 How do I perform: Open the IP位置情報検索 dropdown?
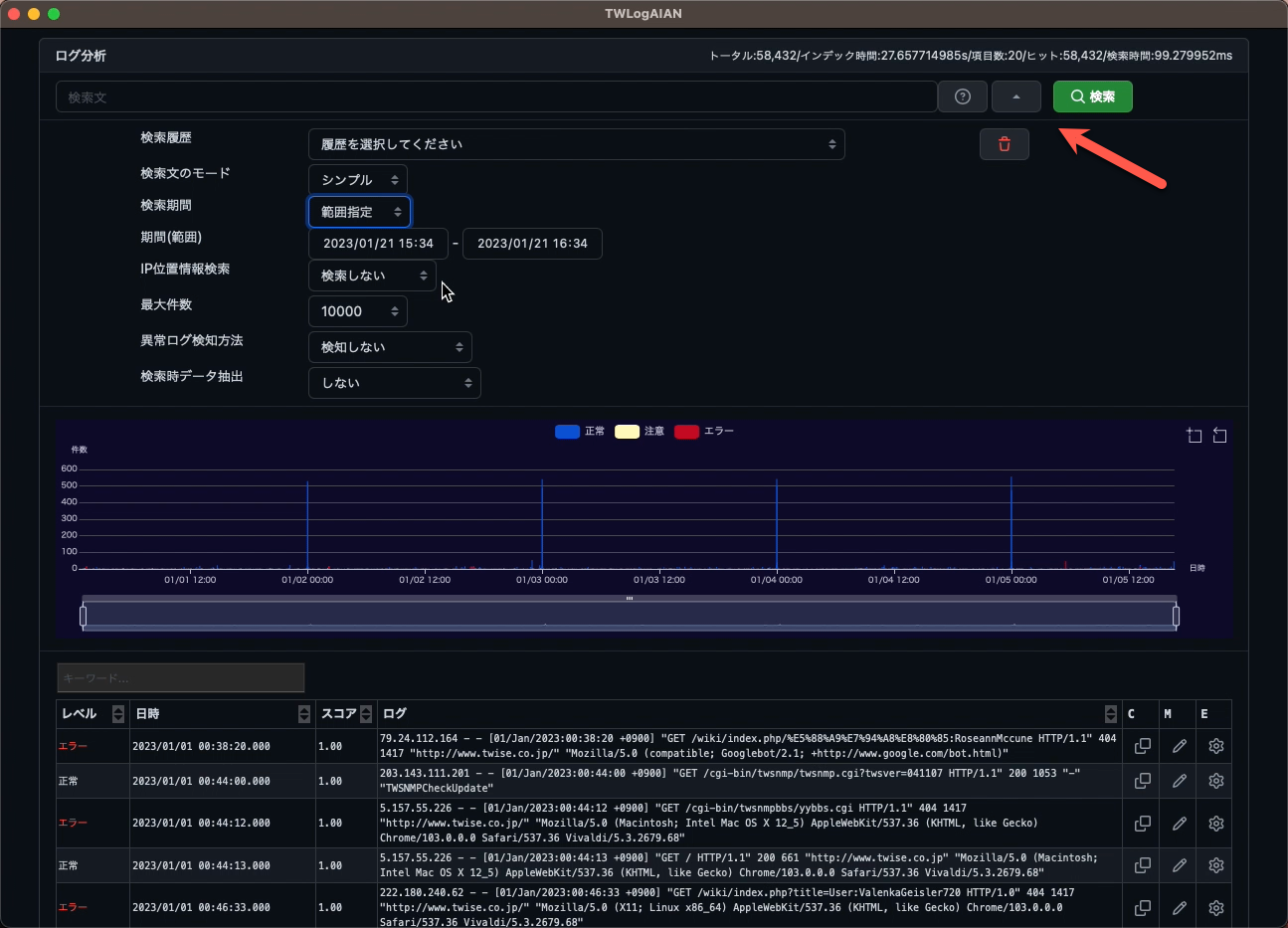(372, 276)
